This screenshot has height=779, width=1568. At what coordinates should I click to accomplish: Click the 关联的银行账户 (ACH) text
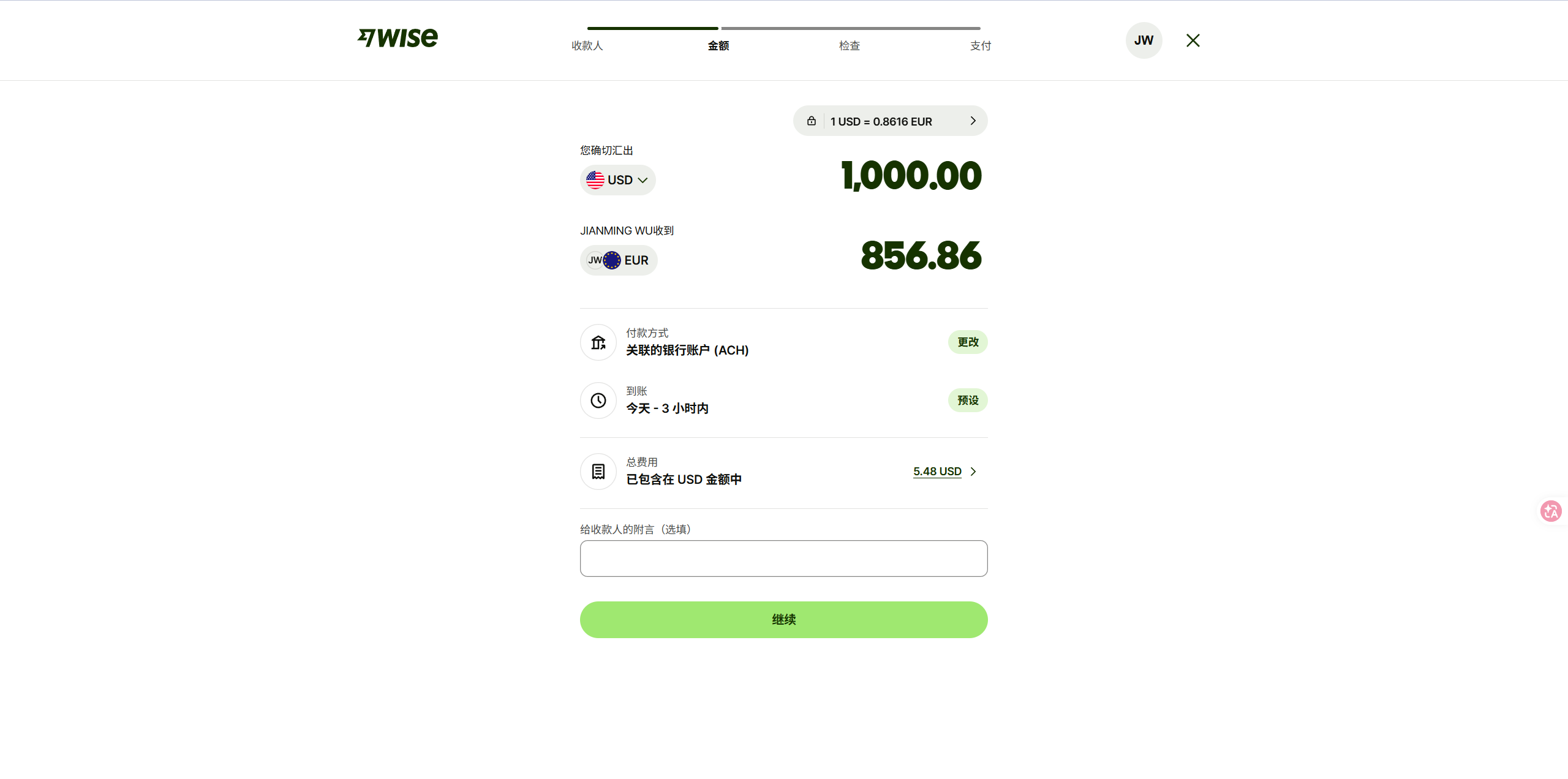click(687, 350)
